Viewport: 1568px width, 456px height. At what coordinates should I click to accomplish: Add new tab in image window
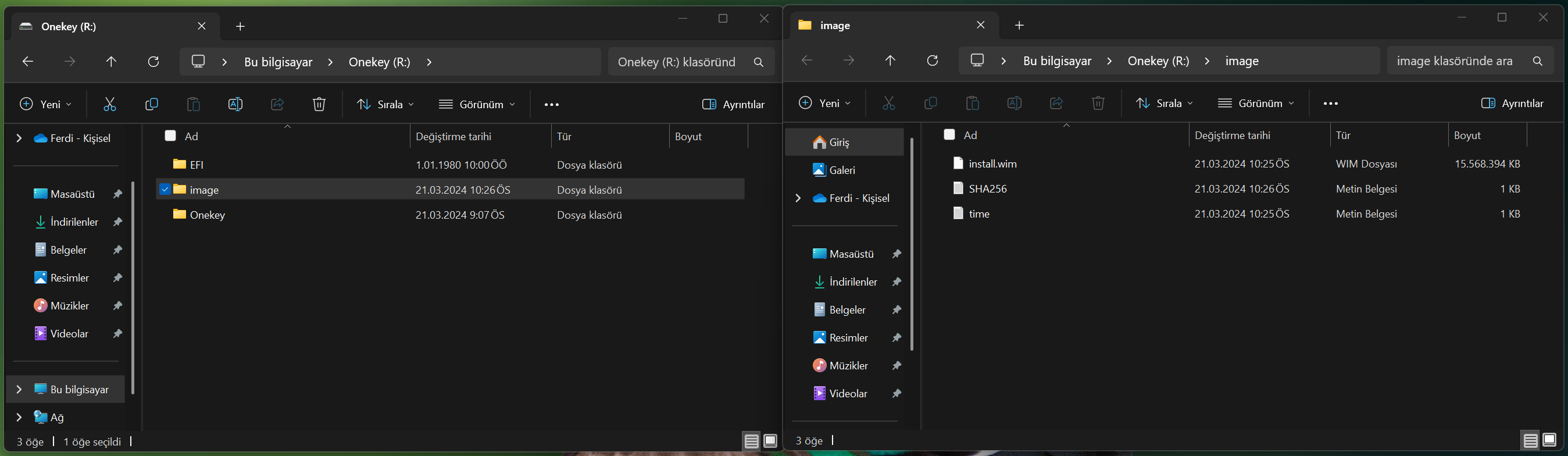tap(1020, 25)
